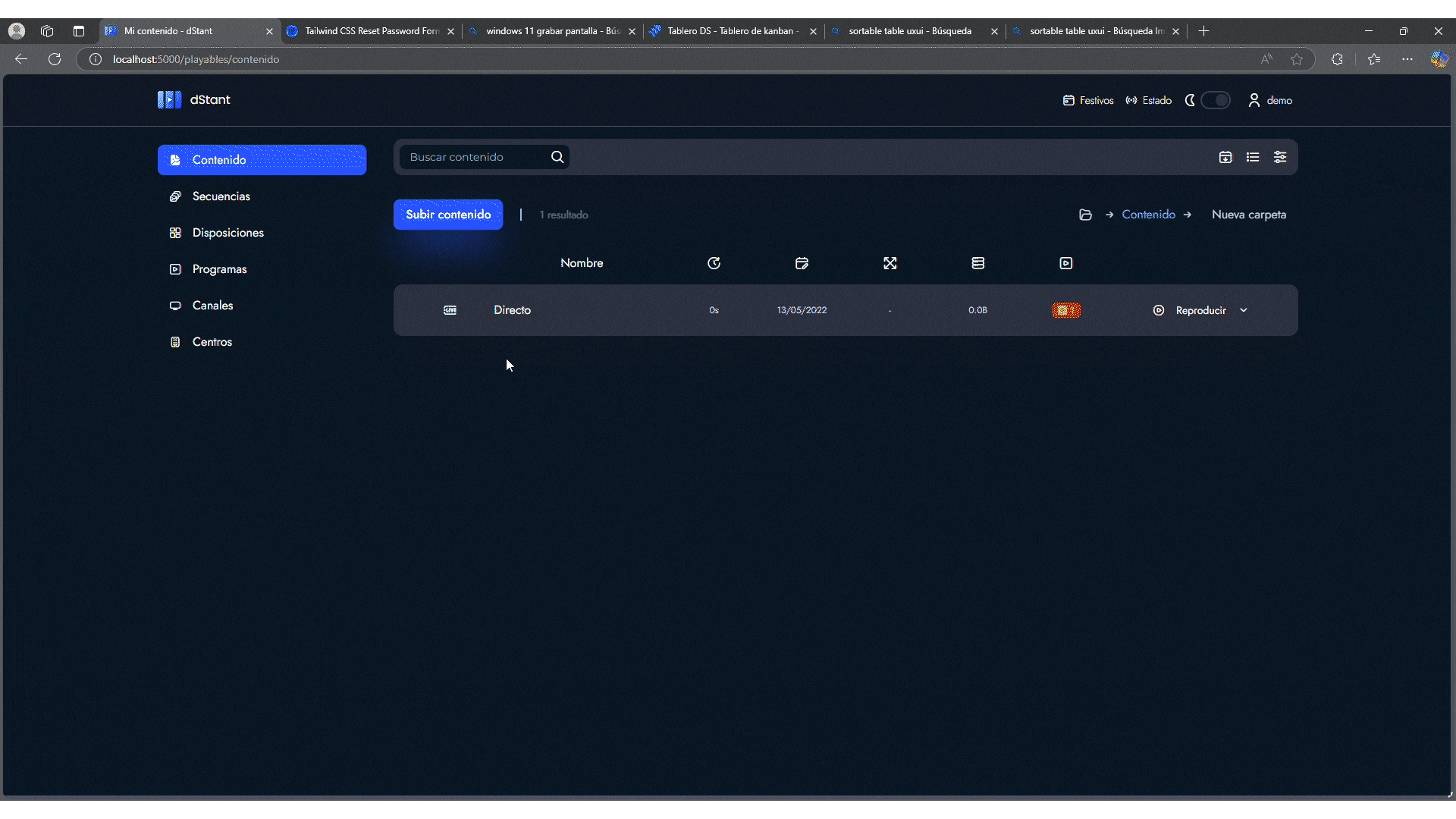Sort by the resolution column icon
The height and width of the screenshot is (819, 1456).
(x=890, y=263)
